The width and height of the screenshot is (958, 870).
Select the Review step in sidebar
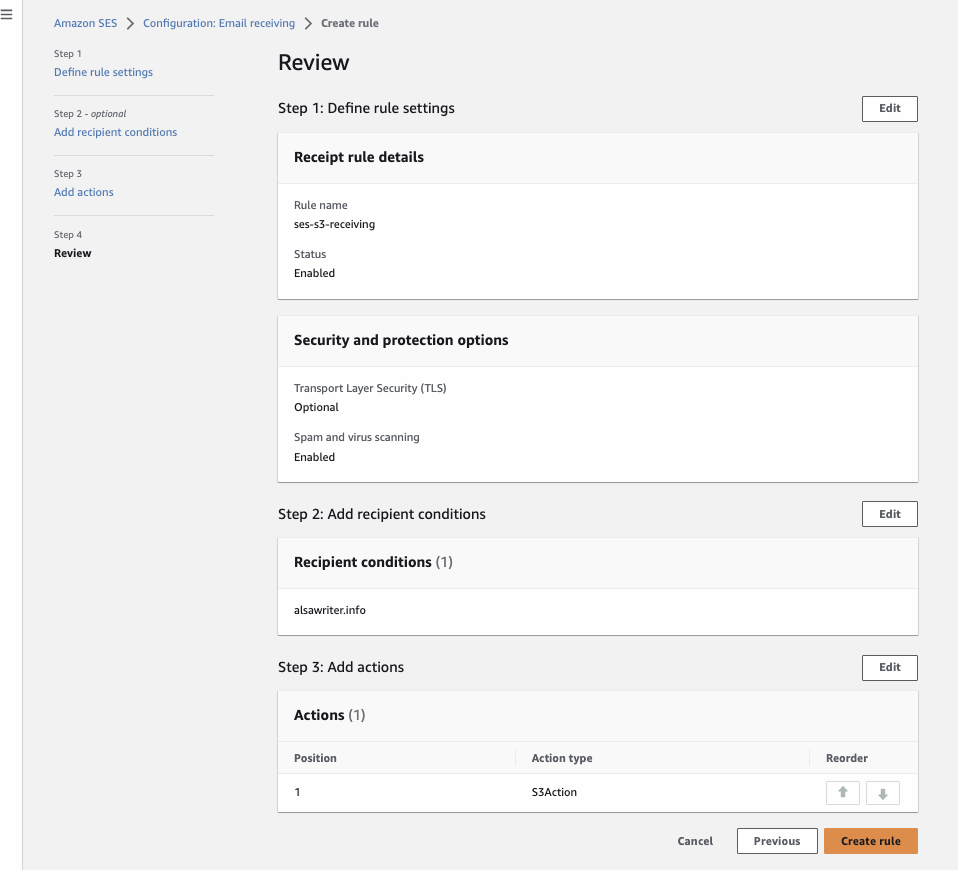pyautogui.click(x=72, y=253)
